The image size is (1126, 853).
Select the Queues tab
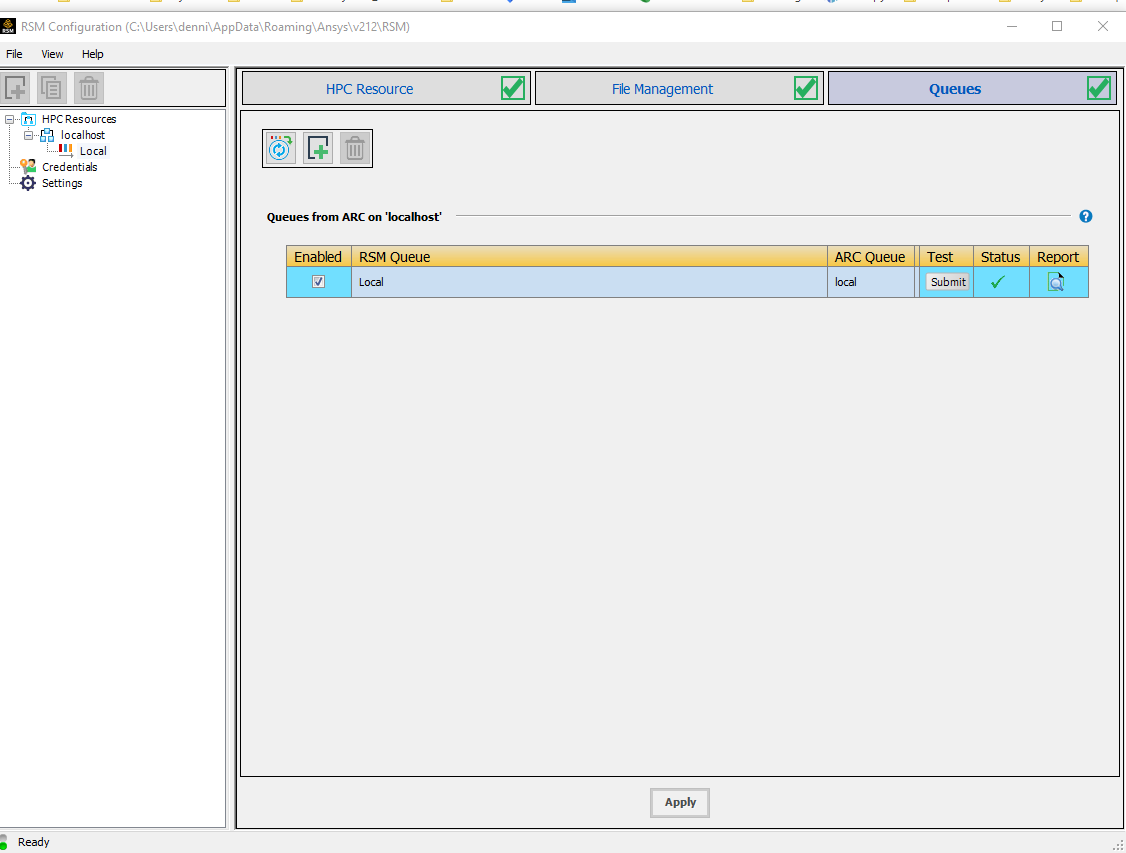(x=972, y=88)
